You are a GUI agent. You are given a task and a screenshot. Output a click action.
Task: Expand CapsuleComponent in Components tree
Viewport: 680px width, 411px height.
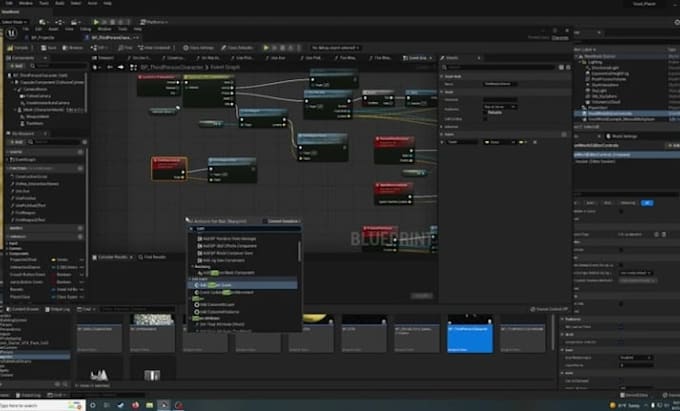click(x=13, y=82)
